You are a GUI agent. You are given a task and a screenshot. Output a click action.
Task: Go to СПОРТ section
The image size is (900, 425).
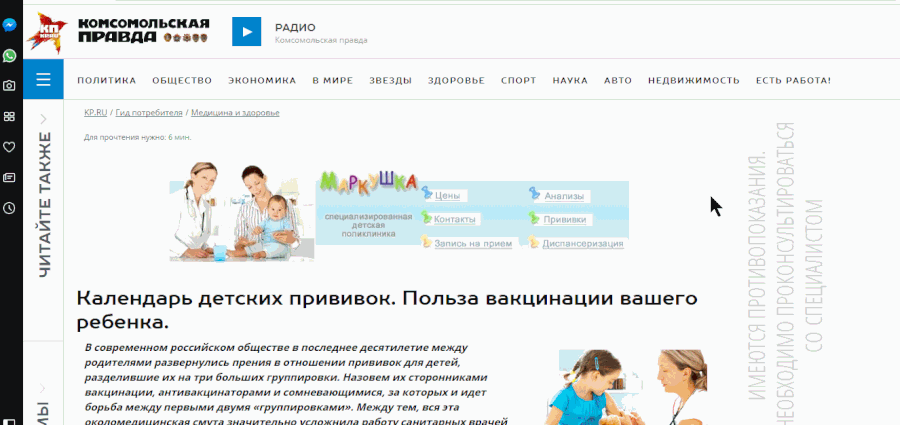[x=518, y=80]
